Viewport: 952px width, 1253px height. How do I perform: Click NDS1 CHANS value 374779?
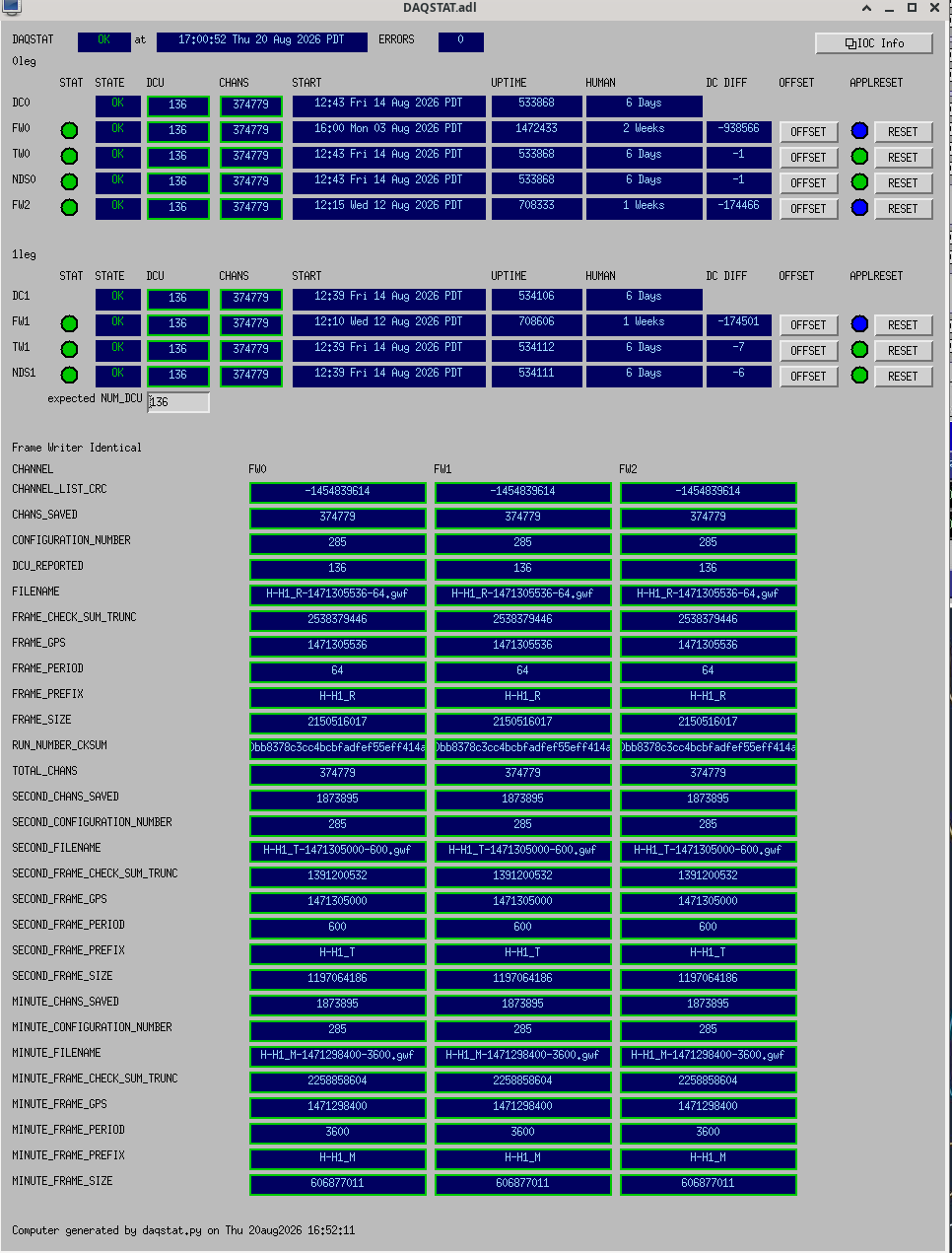tap(251, 376)
